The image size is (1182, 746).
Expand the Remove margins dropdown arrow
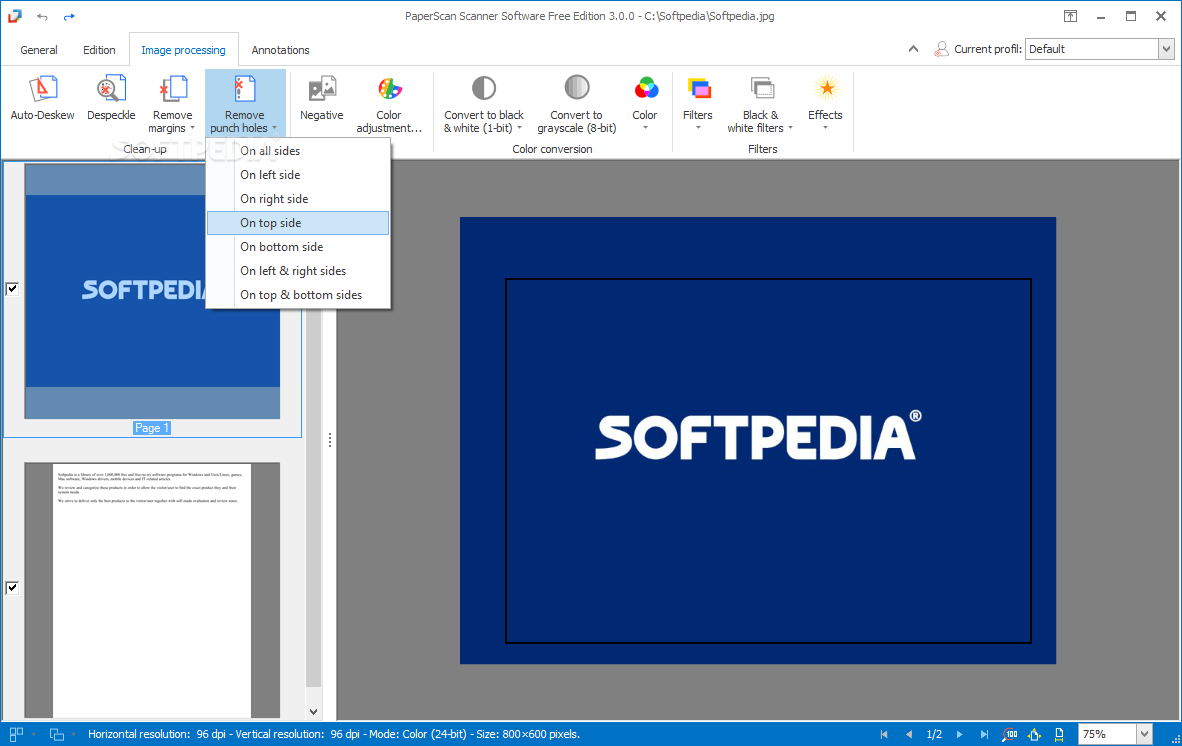(x=192, y=129)
